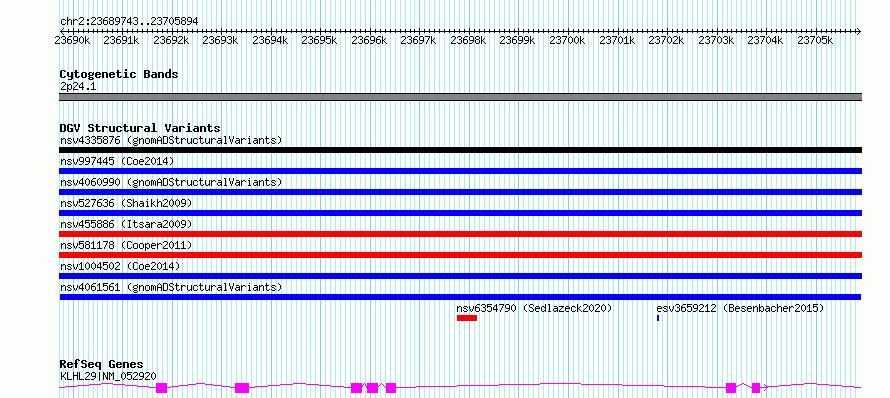Click the 23704k ruler tick label
890x398 pixels.
[766, 40]
